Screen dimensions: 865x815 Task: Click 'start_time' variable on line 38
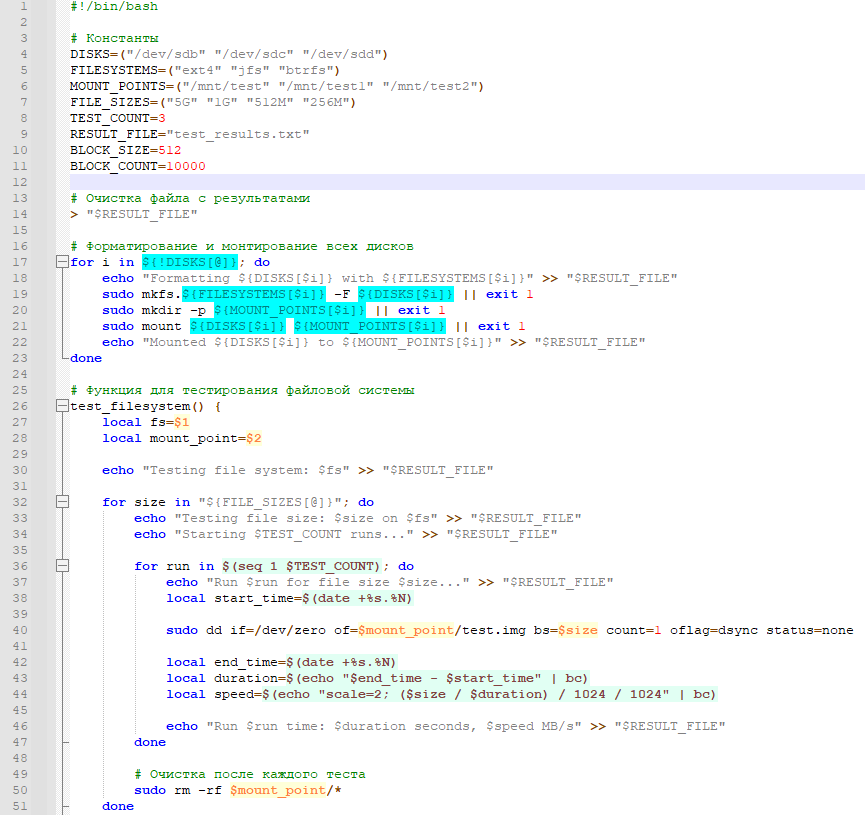pos(254,598)
